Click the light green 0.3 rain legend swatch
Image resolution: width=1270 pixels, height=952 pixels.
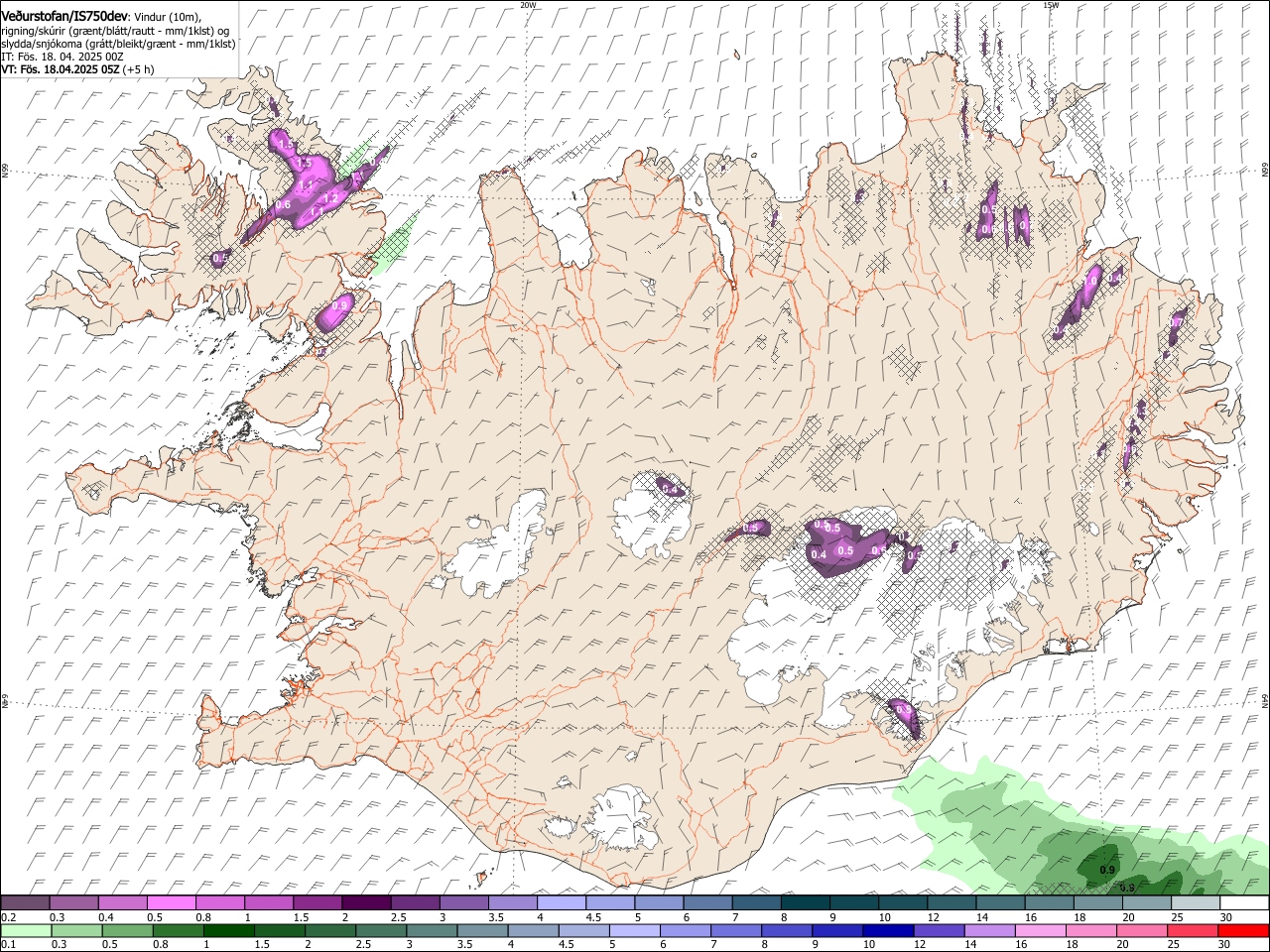point(77,930)
